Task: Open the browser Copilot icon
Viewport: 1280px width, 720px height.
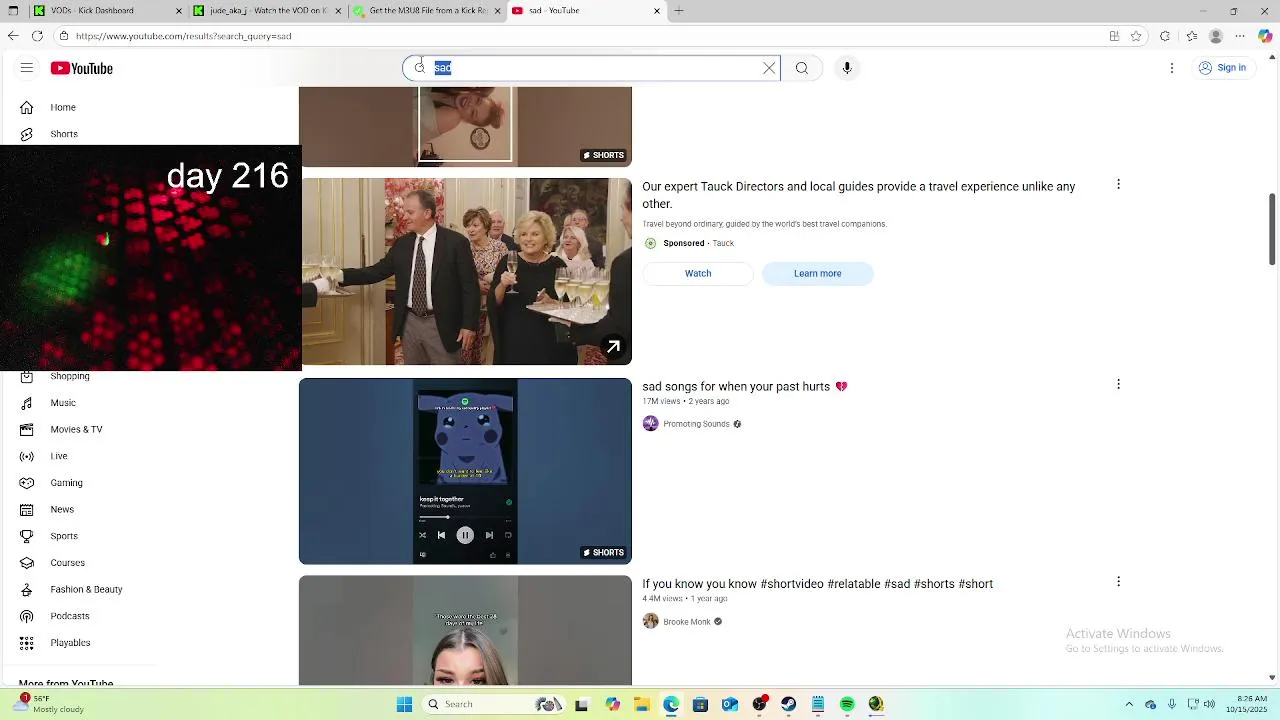Action: [1265, 36]
